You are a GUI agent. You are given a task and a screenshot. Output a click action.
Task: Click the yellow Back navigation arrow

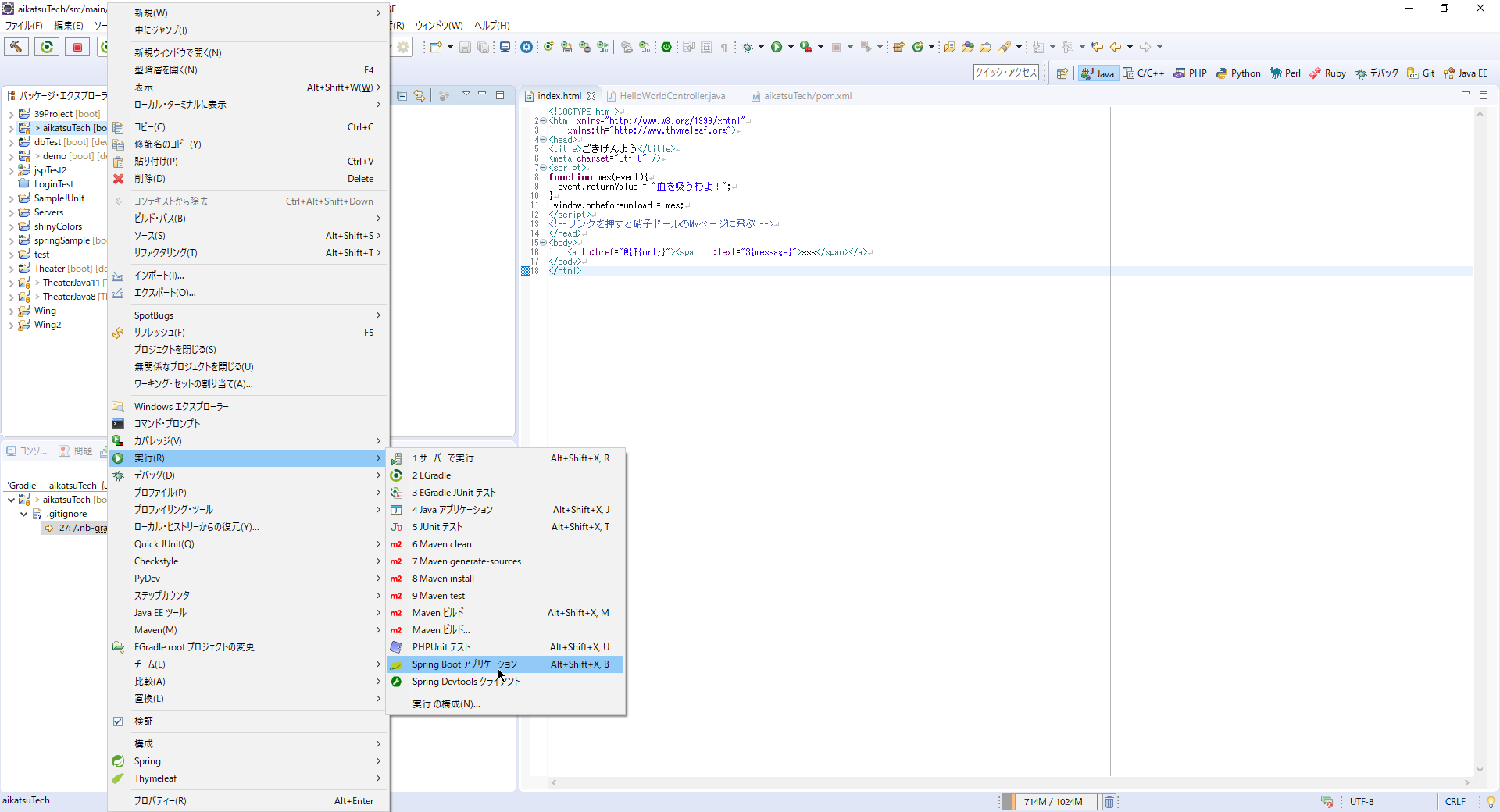(x=1116, y=47)
